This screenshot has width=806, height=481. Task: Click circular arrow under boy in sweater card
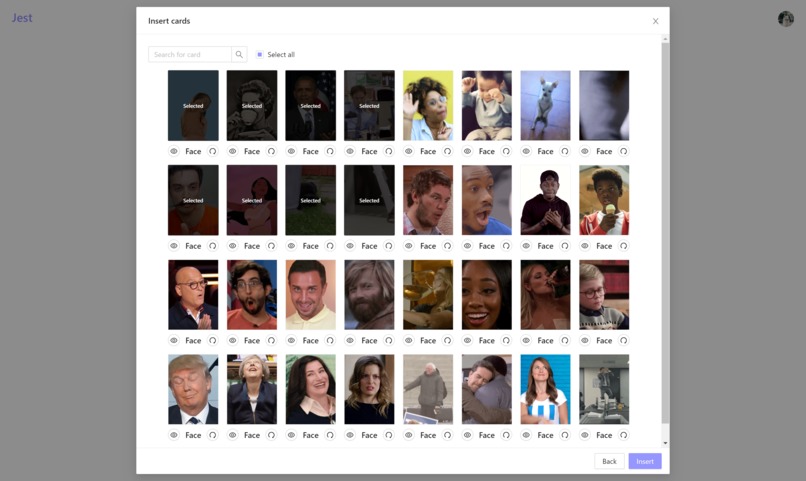pos(623,340)
